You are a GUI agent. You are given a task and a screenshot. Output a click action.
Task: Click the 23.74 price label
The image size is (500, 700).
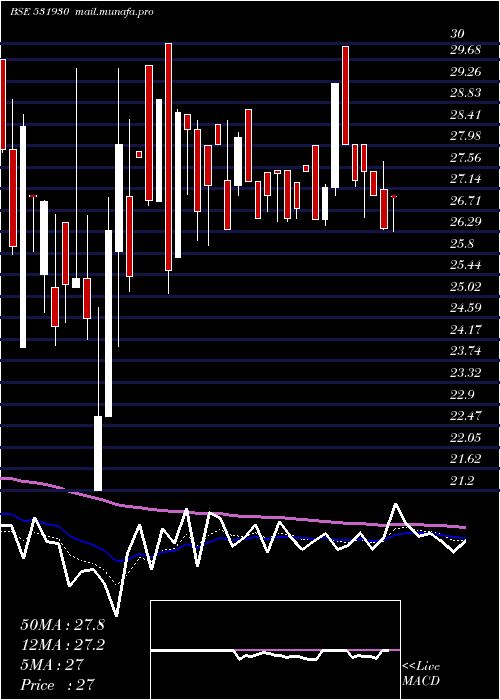click(465, 351)
